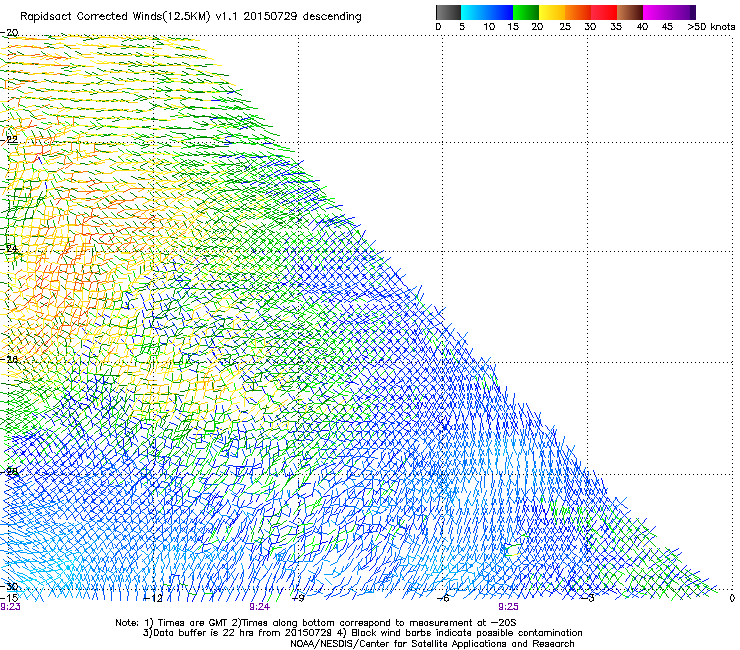
Task: Click the '-20' latitude axis label
Action: [9, 33]
